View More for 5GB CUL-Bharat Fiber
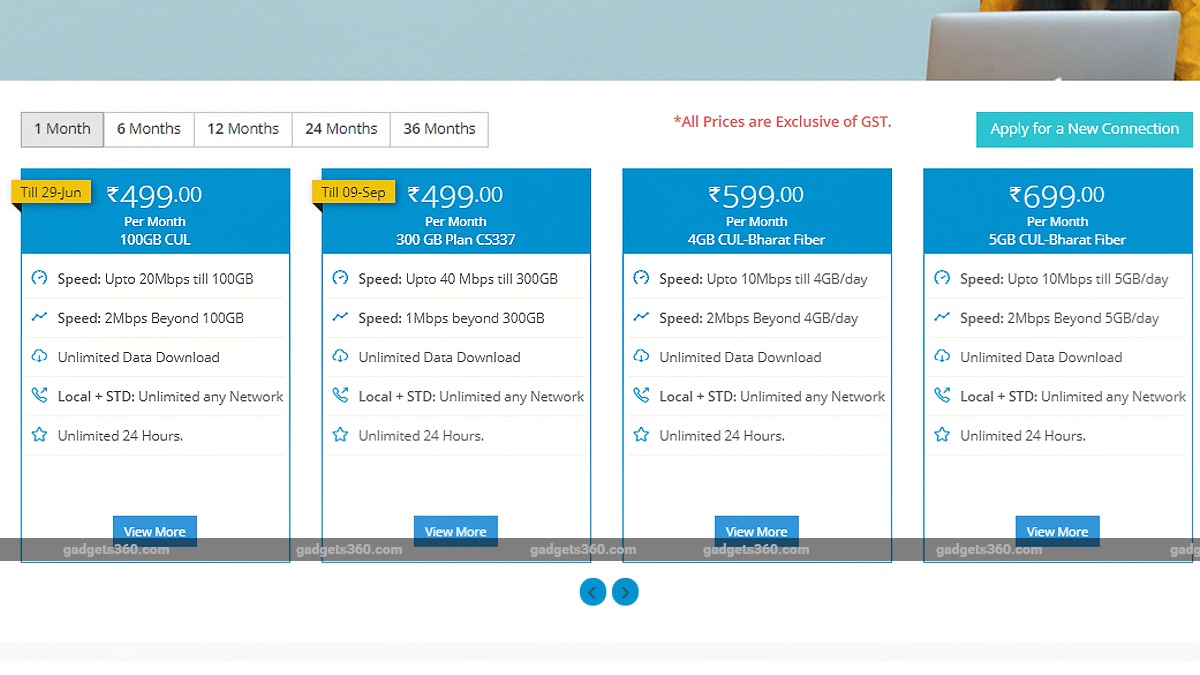The width and height of the screenshot is (1200, 675). click(1058, 531)
